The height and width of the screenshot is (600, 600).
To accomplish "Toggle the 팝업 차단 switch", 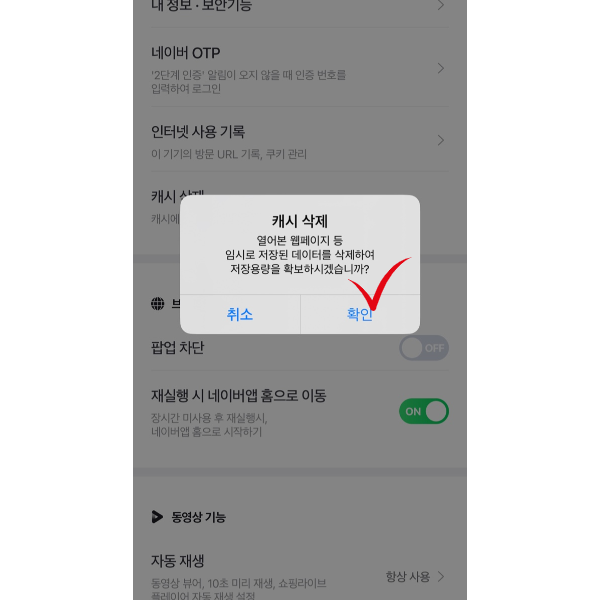I will click(424, 348).
